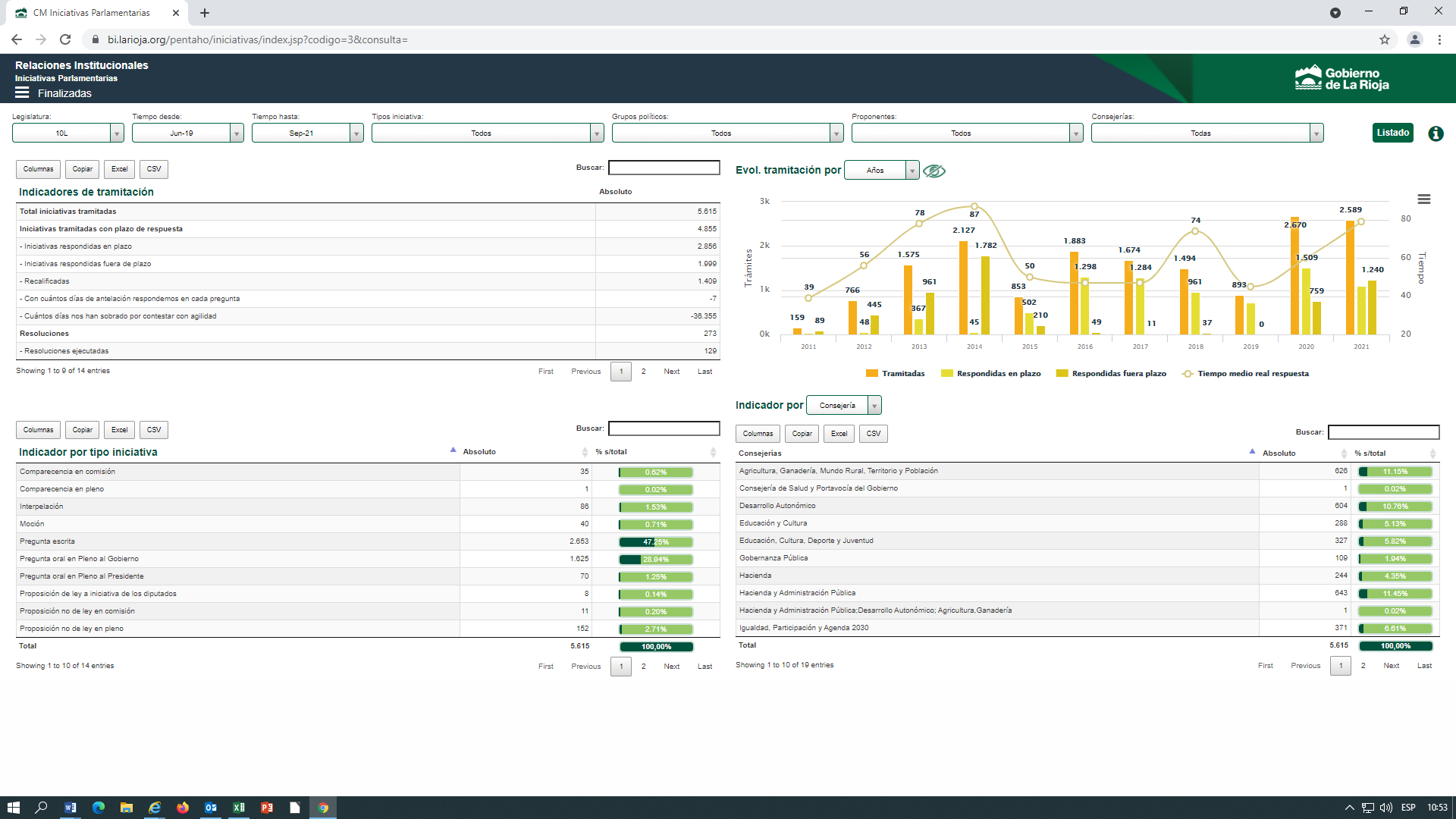Bookmark this page with the star icon
The image size is (1456, 819).
click(1385, 39)
